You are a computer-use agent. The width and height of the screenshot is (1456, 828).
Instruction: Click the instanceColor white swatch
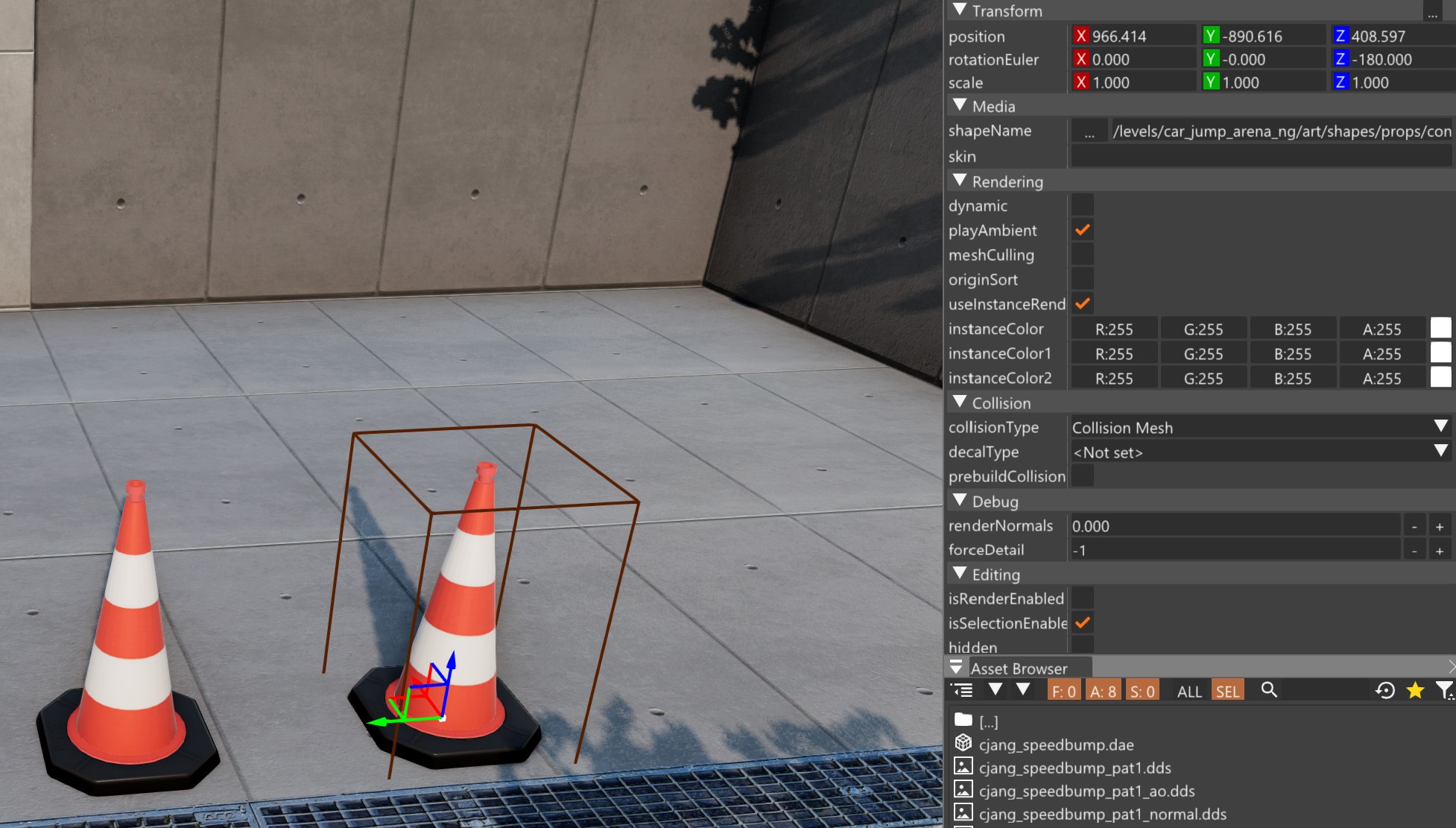click(1440, 329)
